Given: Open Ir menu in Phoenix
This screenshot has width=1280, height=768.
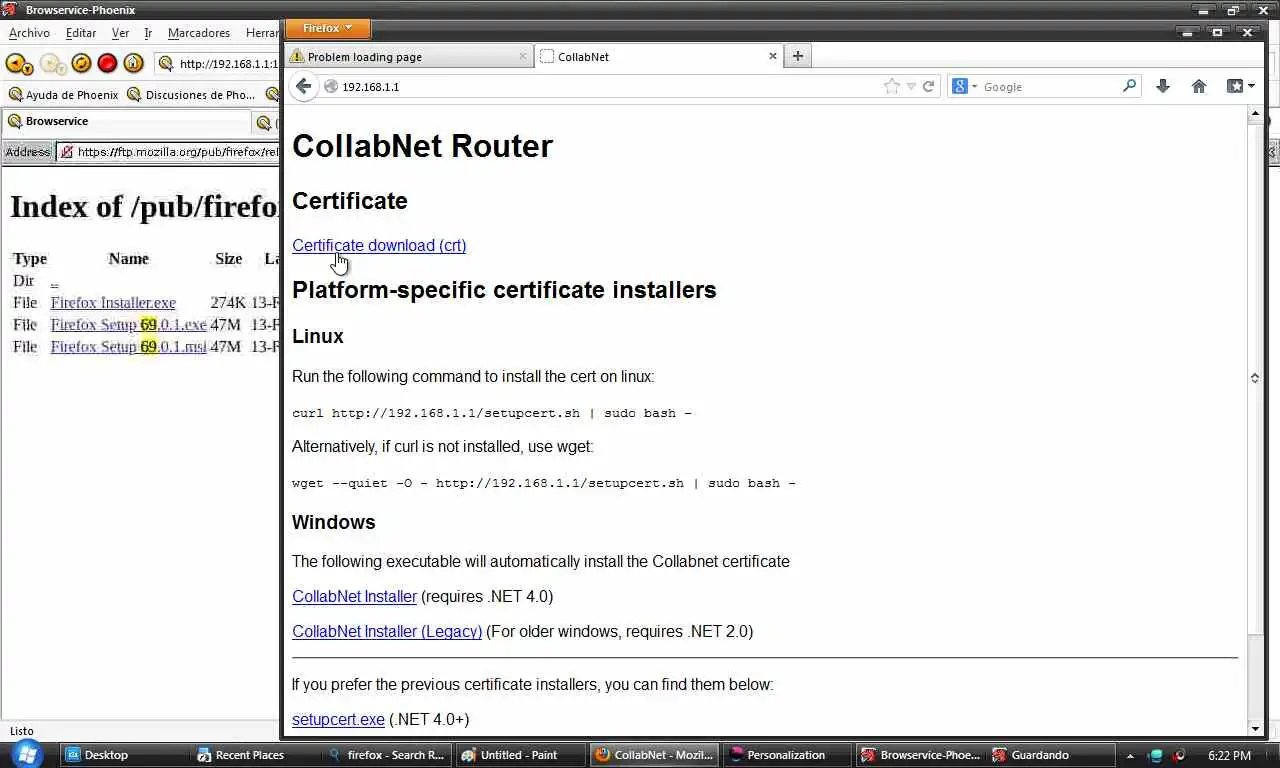Looking at the screenshot, I should (x=148, y=33).
